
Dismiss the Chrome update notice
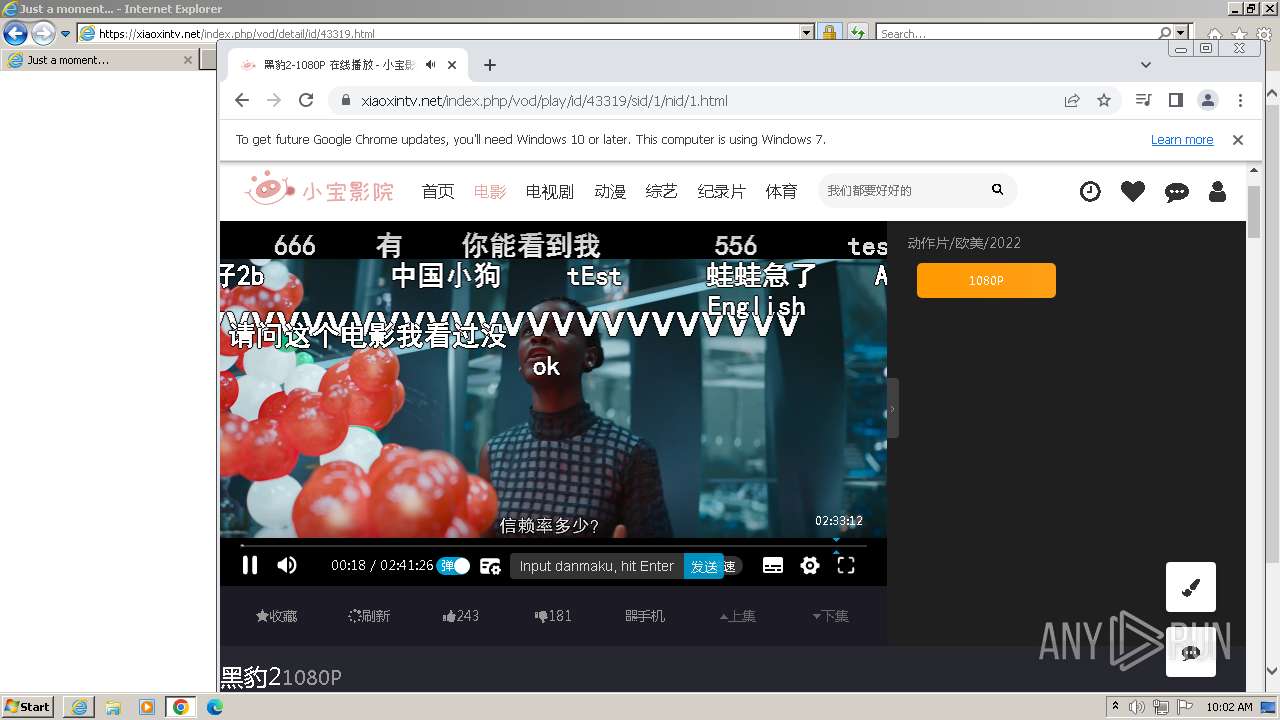(x=1238, y=140)
